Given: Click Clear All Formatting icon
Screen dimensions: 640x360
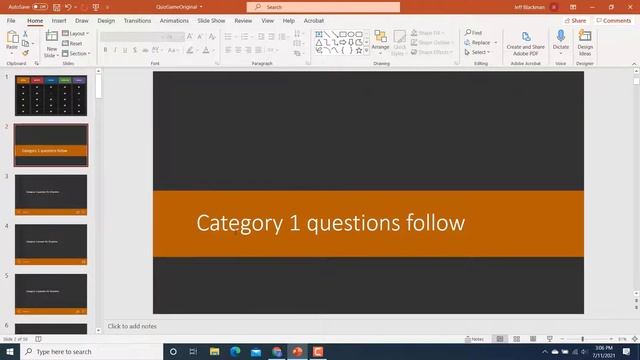Looking at the screenshot, I should point(212,37).
